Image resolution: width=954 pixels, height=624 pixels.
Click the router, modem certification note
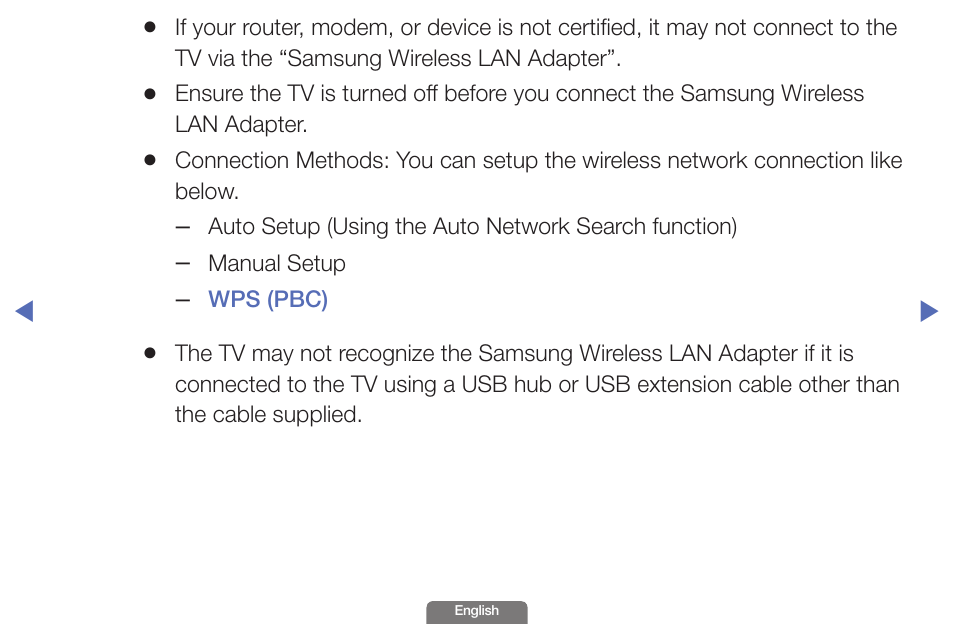point(536,43)
